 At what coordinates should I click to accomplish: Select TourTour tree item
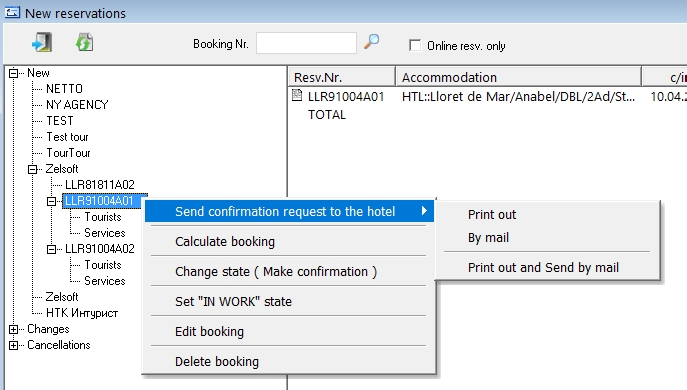tap(68, 153)
